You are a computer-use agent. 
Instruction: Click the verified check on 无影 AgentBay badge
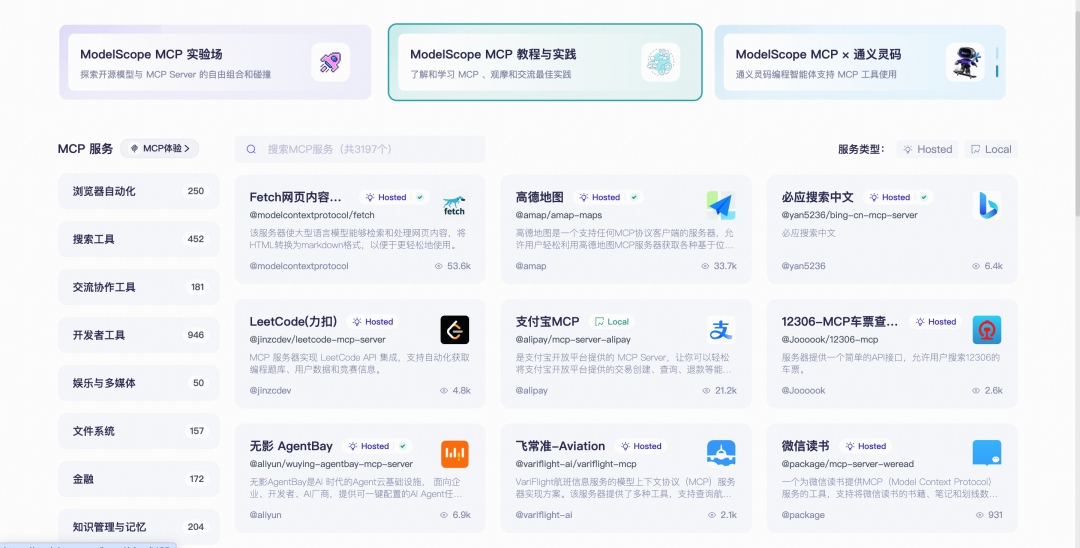(402, 446)
